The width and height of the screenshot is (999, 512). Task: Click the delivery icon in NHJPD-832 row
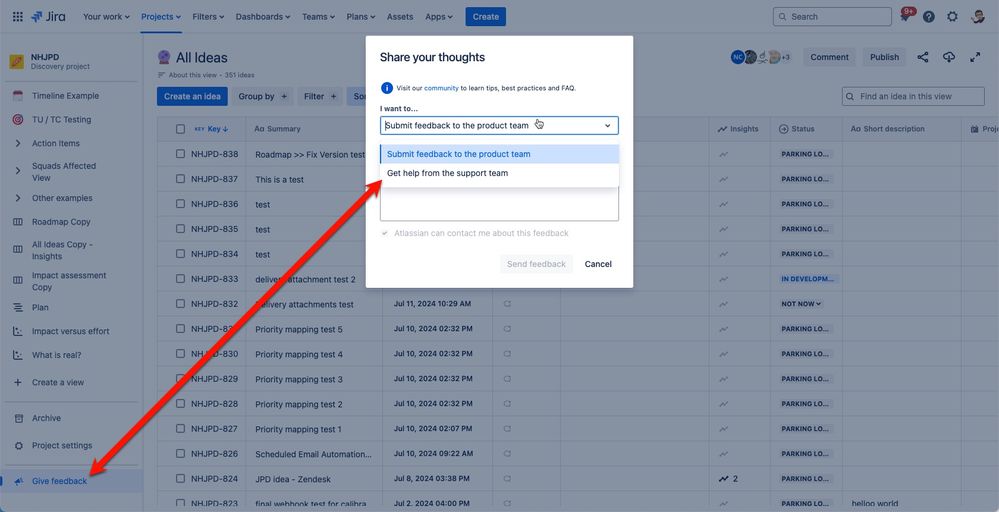(507, 304)
